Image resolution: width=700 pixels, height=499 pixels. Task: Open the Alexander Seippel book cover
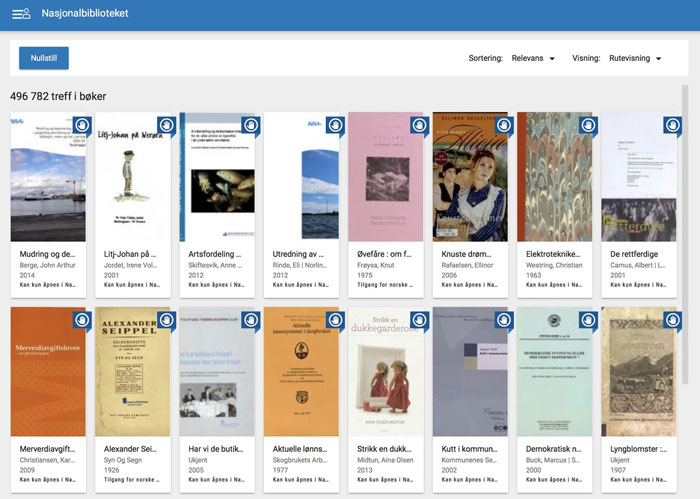coord(133,371)
